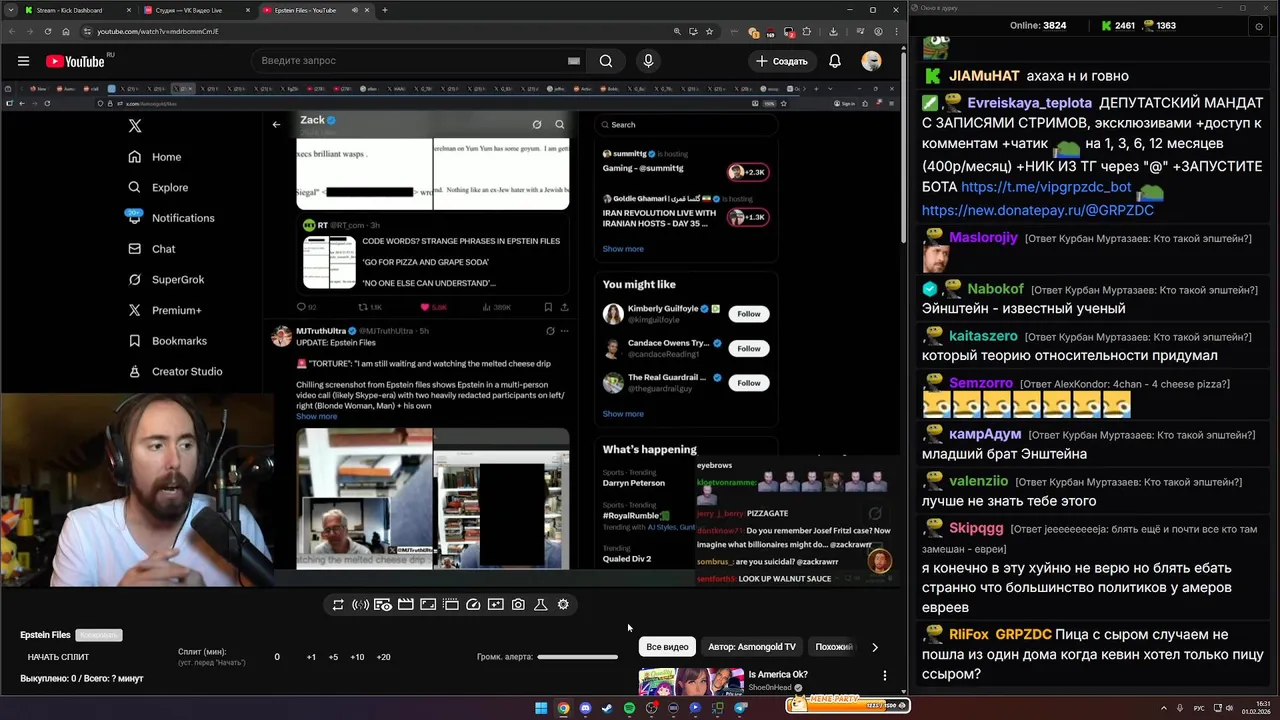Screen dimensions: 1280x720
Task: Click the broadcast waves icon in the player toolbar
Action: (x=360, y=605)
